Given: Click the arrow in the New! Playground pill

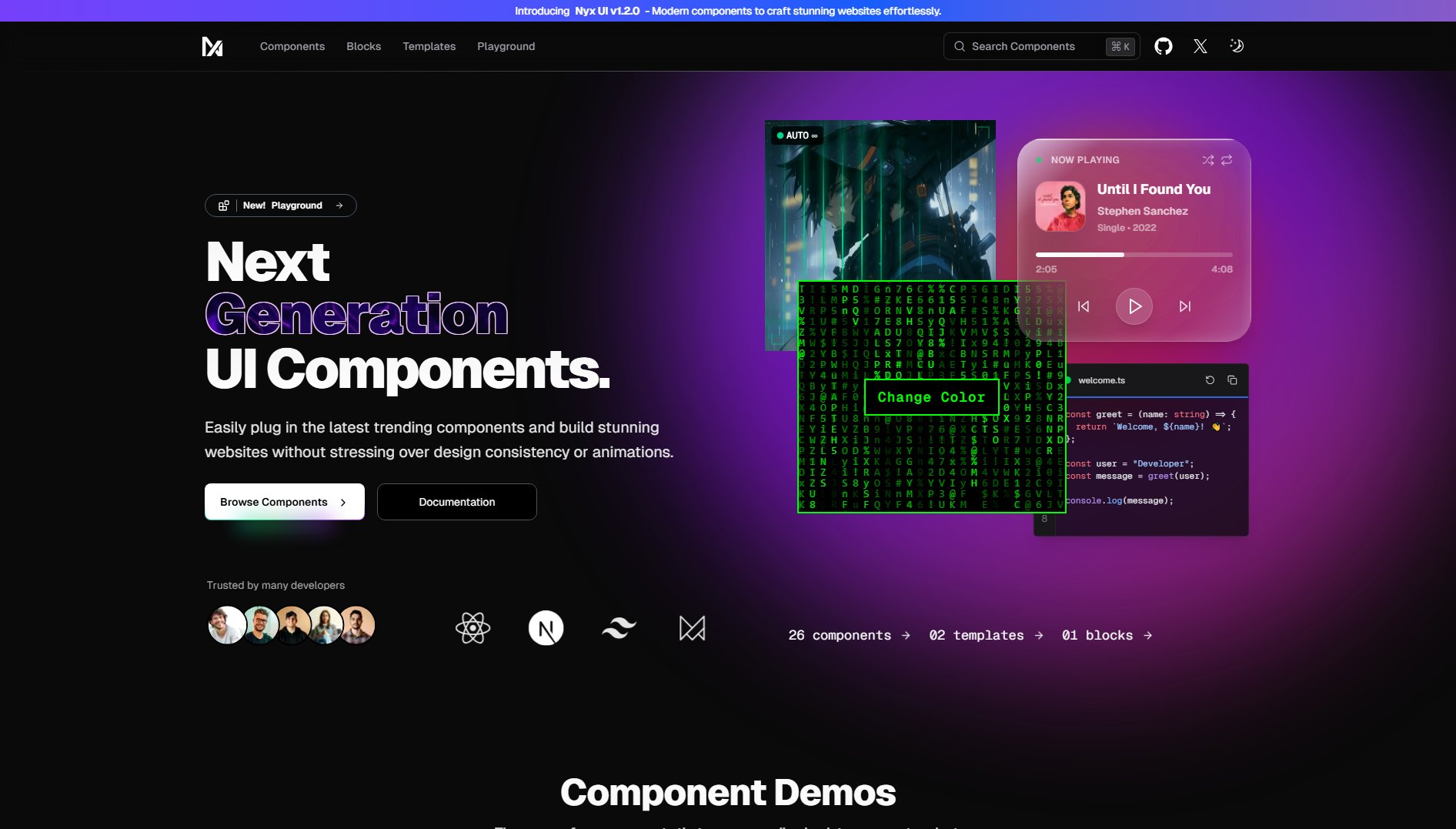Looking at the screenshot, I should [339, 206].
